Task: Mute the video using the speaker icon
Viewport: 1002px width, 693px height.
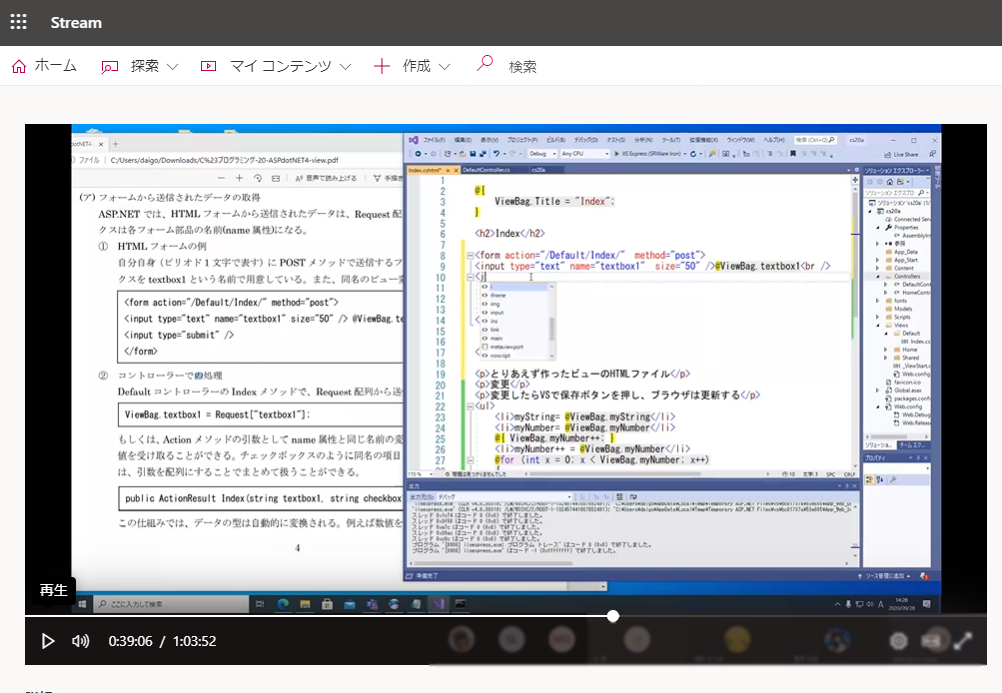Action: point(81,641)
